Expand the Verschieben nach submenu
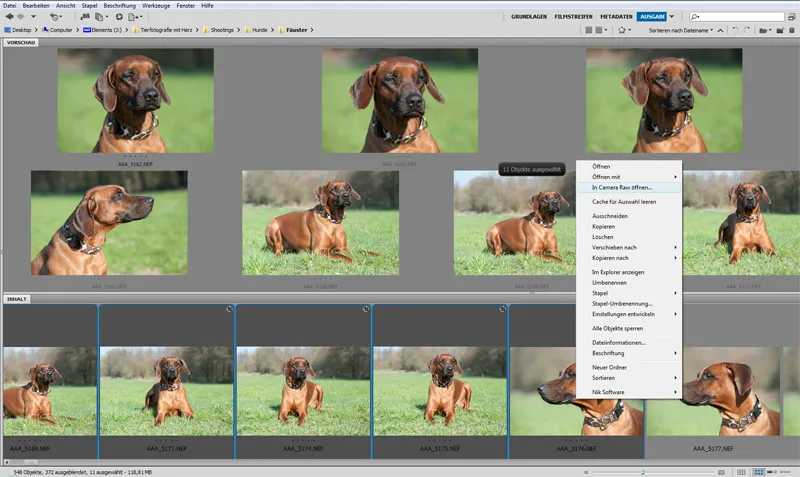This screenshot has height=477, width=800. pyautogui.click(x=629, y=247)
